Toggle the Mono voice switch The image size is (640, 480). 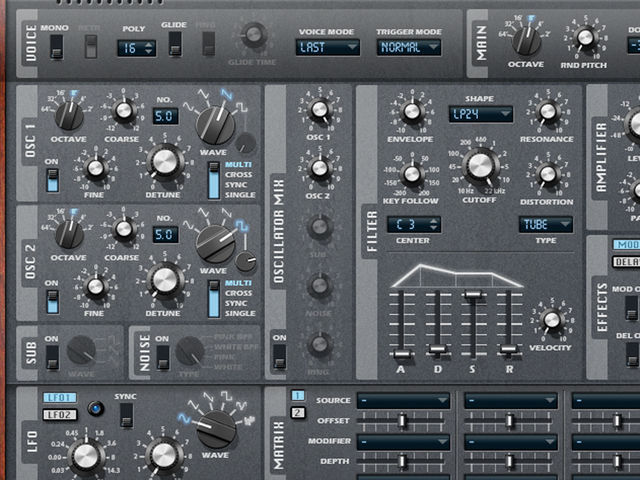pos(56,47)
